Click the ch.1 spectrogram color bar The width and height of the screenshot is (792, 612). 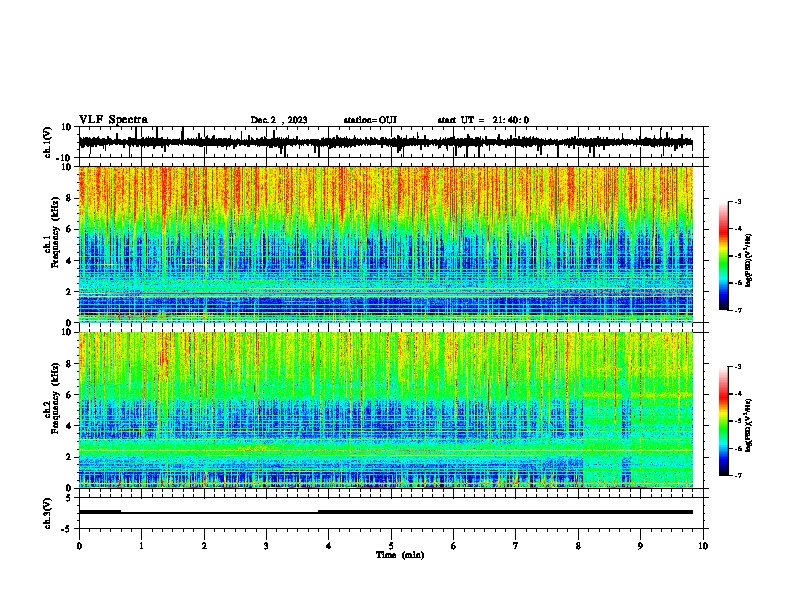click(724, 256)
